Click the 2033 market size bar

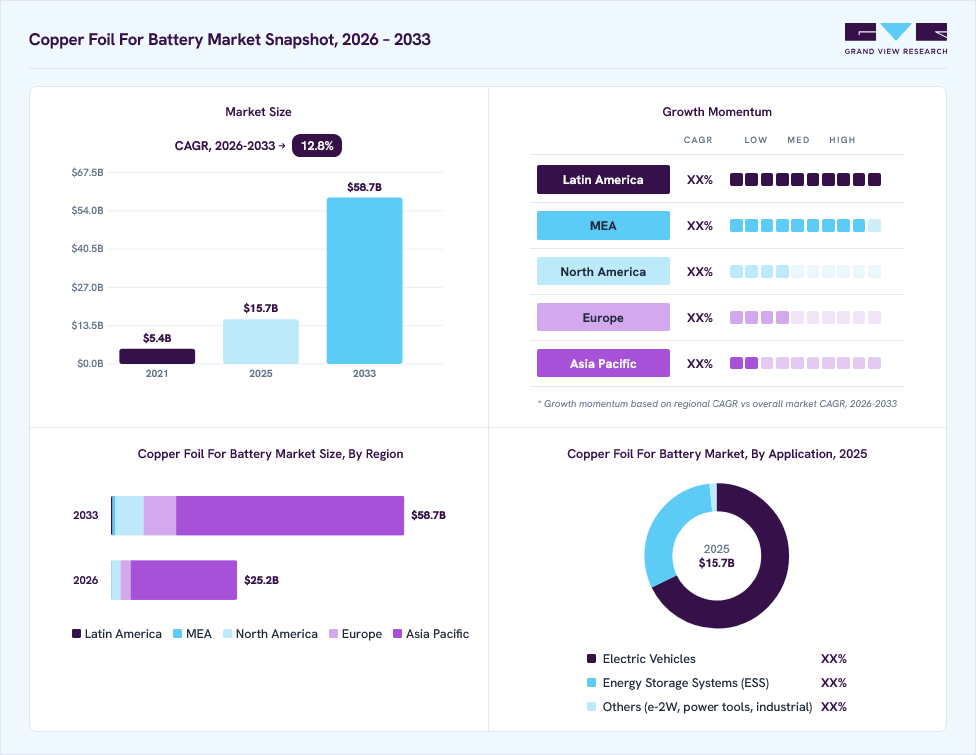pos(364,281)
